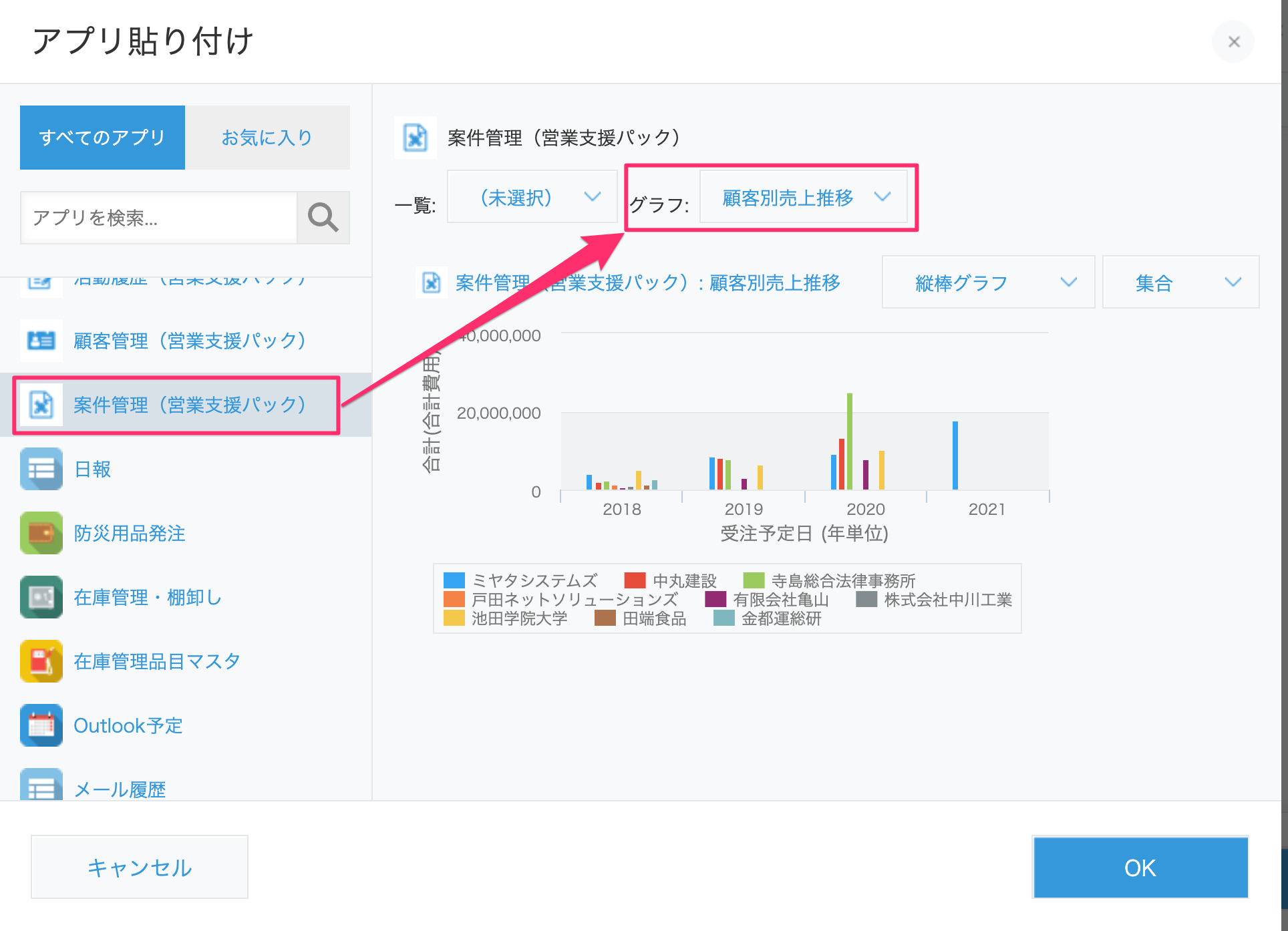Click 案件管理 icon in preview header
Viewport: 1288px width, 931px height.
[x=416, y=138]
